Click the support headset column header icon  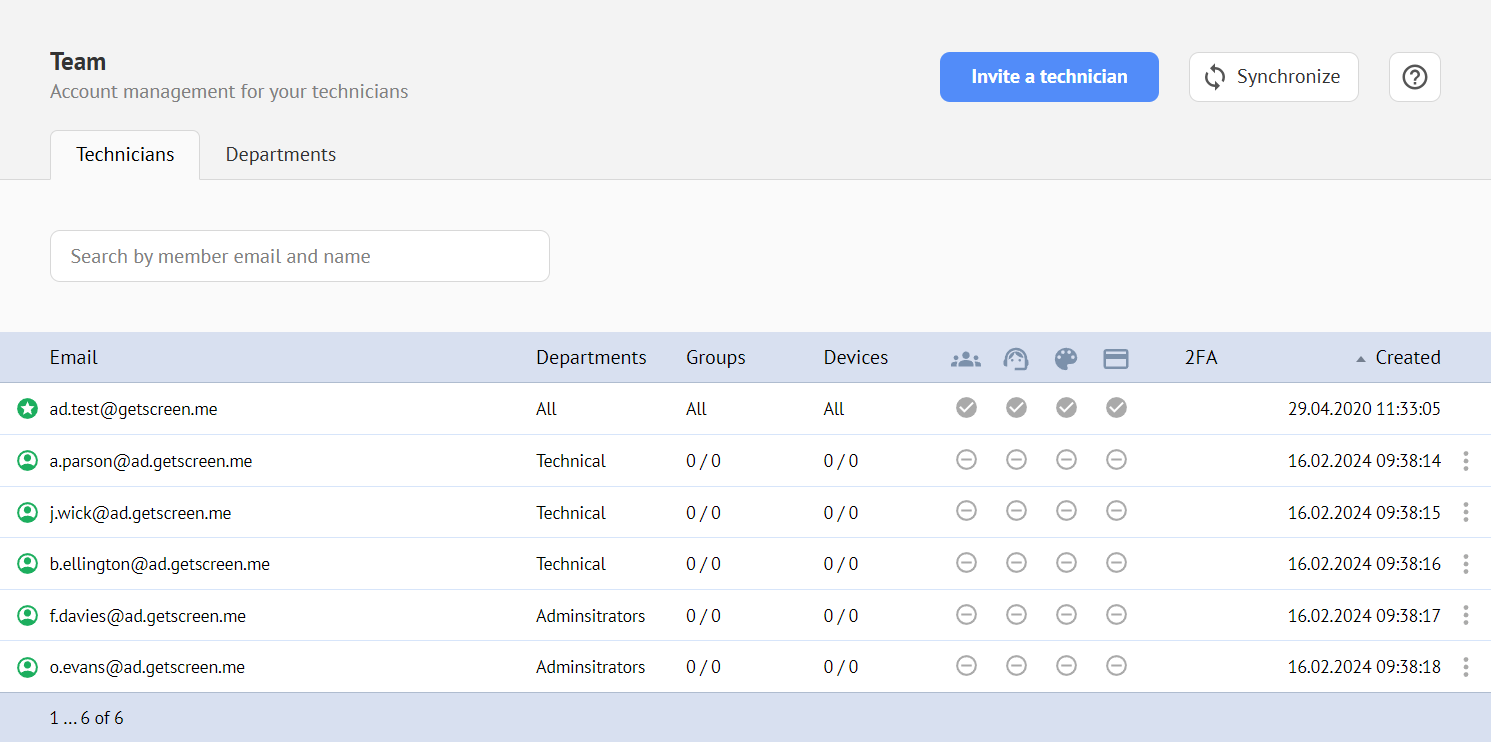point(1016,359)
